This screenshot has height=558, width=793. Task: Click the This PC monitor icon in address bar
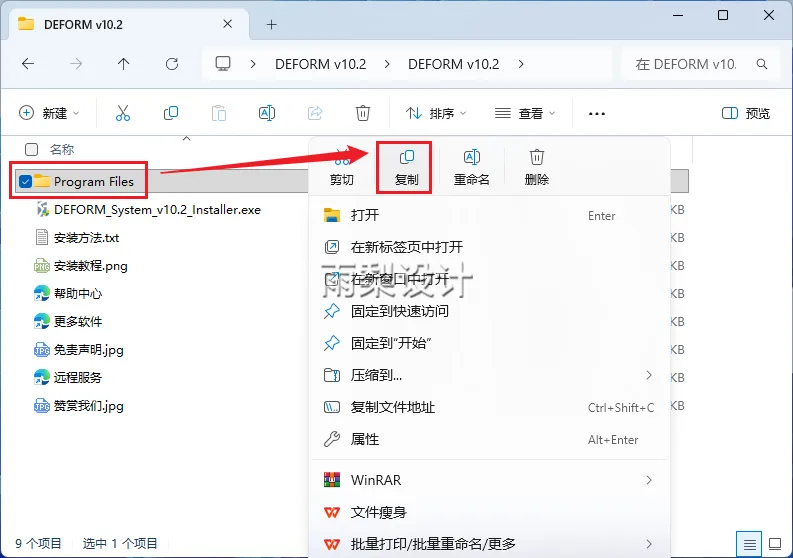(x=223, y=64)
